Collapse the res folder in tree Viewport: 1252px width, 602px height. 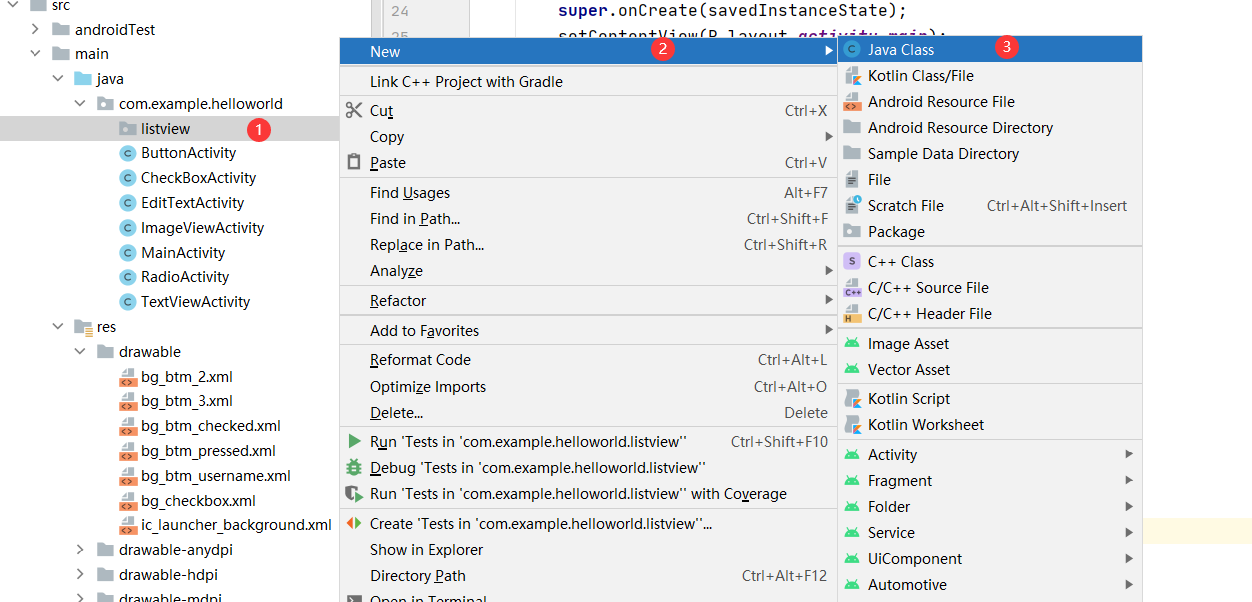coord(58,327)
